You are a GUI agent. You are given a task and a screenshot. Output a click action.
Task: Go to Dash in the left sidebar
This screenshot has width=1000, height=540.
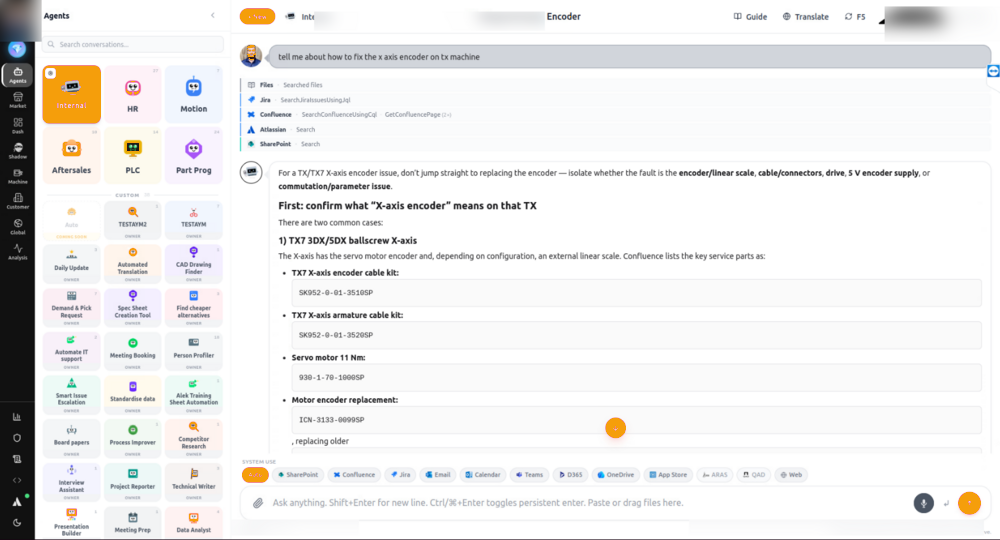[17, 126]
